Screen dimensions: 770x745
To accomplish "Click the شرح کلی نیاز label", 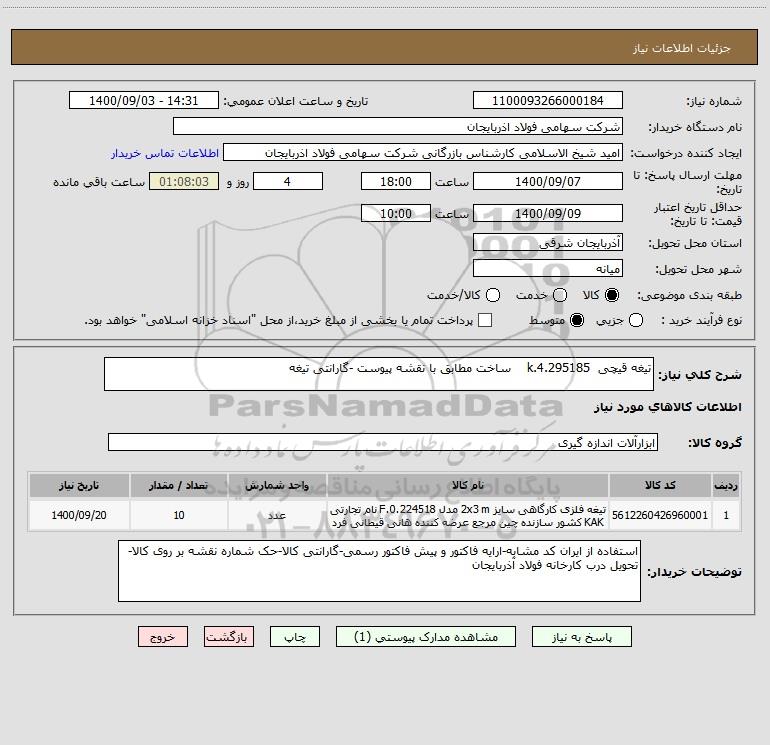I will 700,375.
